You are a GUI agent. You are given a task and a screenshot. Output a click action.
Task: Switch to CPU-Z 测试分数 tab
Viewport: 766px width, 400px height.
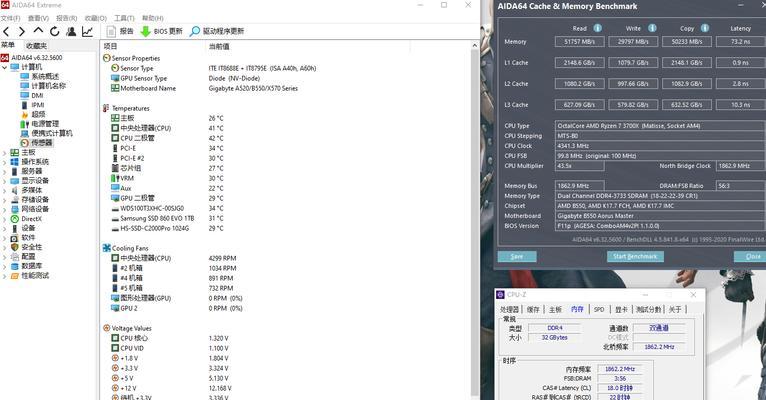click(x=649, y=310)
